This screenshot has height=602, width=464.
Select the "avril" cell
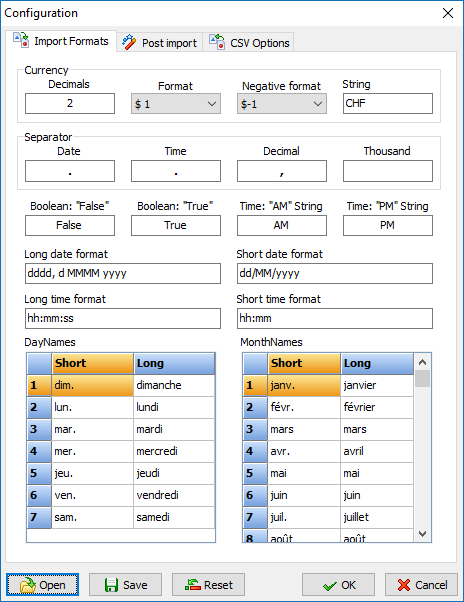[377, 451]
